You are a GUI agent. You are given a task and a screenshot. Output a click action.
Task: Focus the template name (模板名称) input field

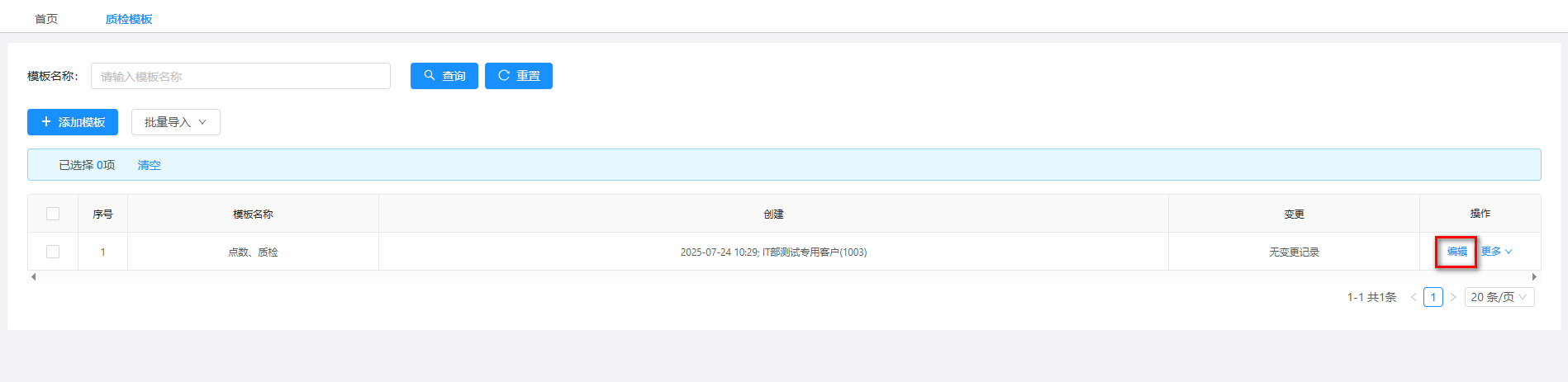tap(240, 76)
